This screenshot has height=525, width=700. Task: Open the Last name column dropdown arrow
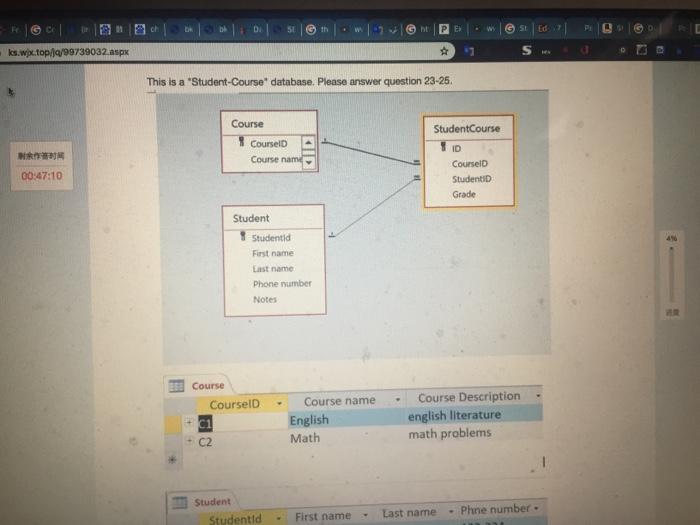(x=451, y=512)
